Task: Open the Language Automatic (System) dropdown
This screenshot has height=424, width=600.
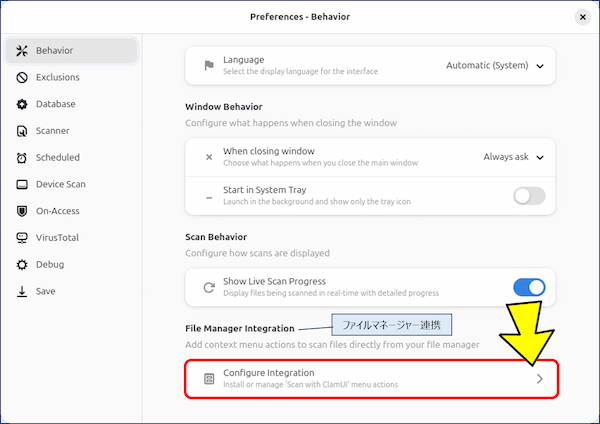Action: [x=495, y=66]
